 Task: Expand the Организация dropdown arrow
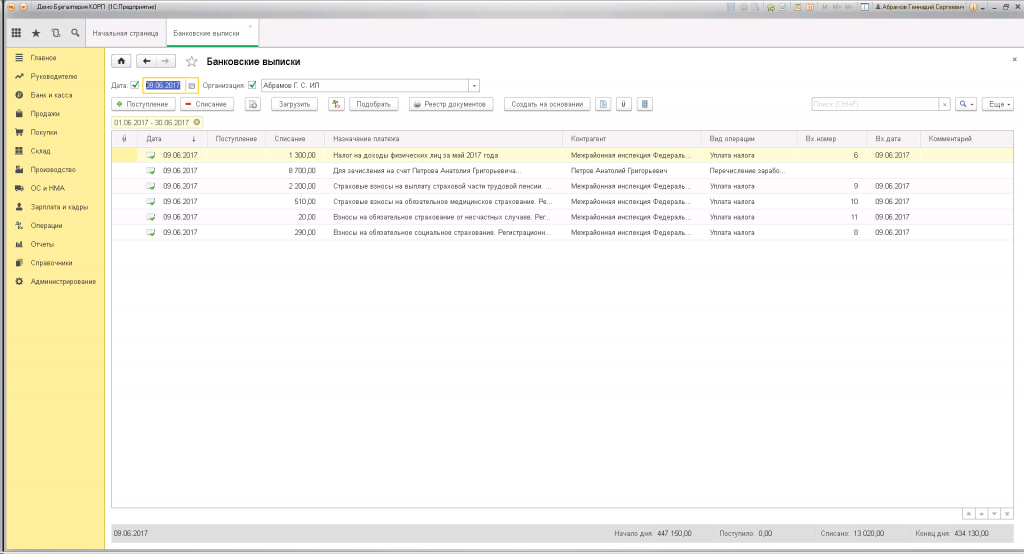click(474, 86)
